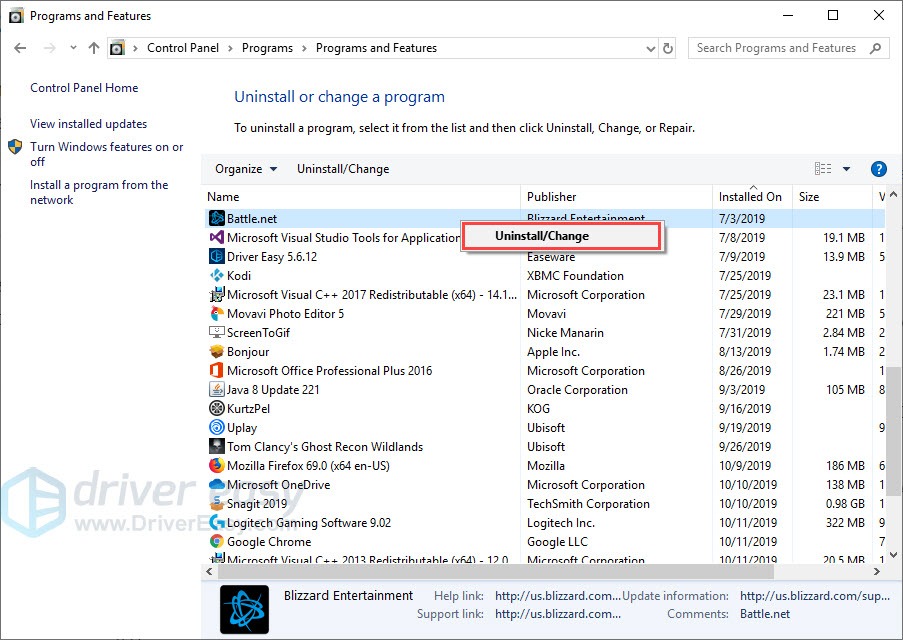Click the Microsoft OneDrive cloud icon

click(216, 485)
